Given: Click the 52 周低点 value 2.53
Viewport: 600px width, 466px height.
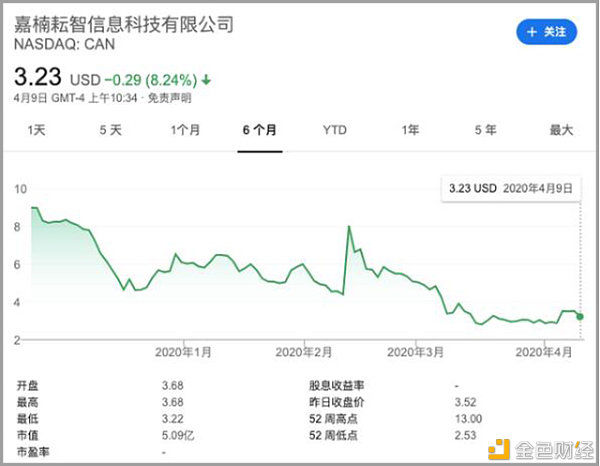Looking at the screenshot, I should [465, 435].
